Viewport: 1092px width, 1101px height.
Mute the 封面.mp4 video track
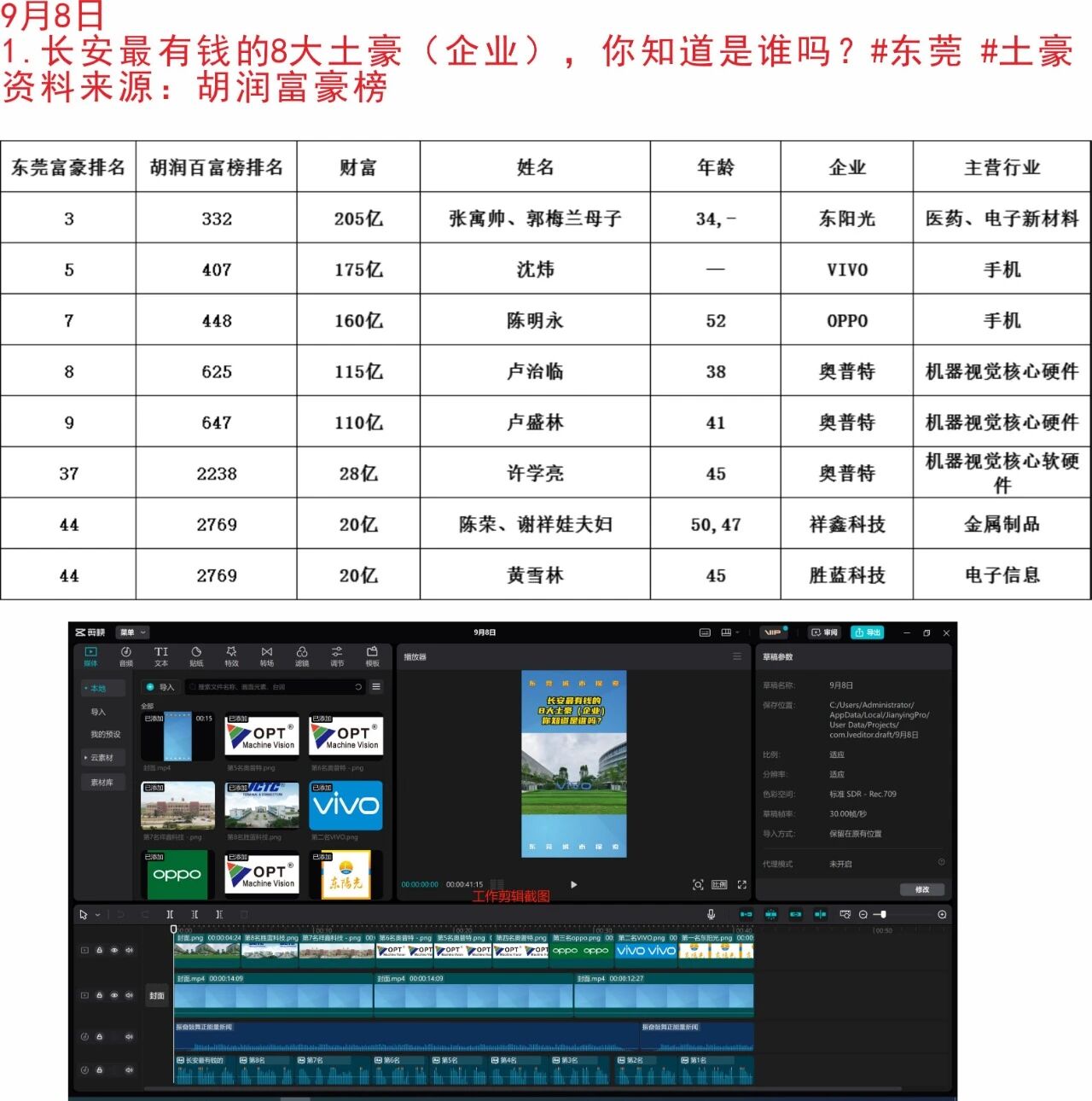pos(130,995)
